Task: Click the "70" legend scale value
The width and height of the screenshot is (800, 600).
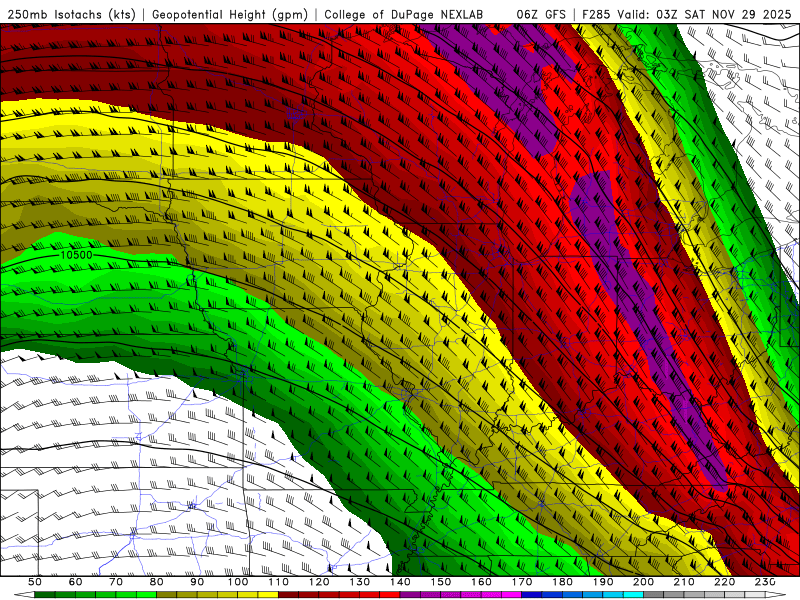Action: tap(116, 582)
